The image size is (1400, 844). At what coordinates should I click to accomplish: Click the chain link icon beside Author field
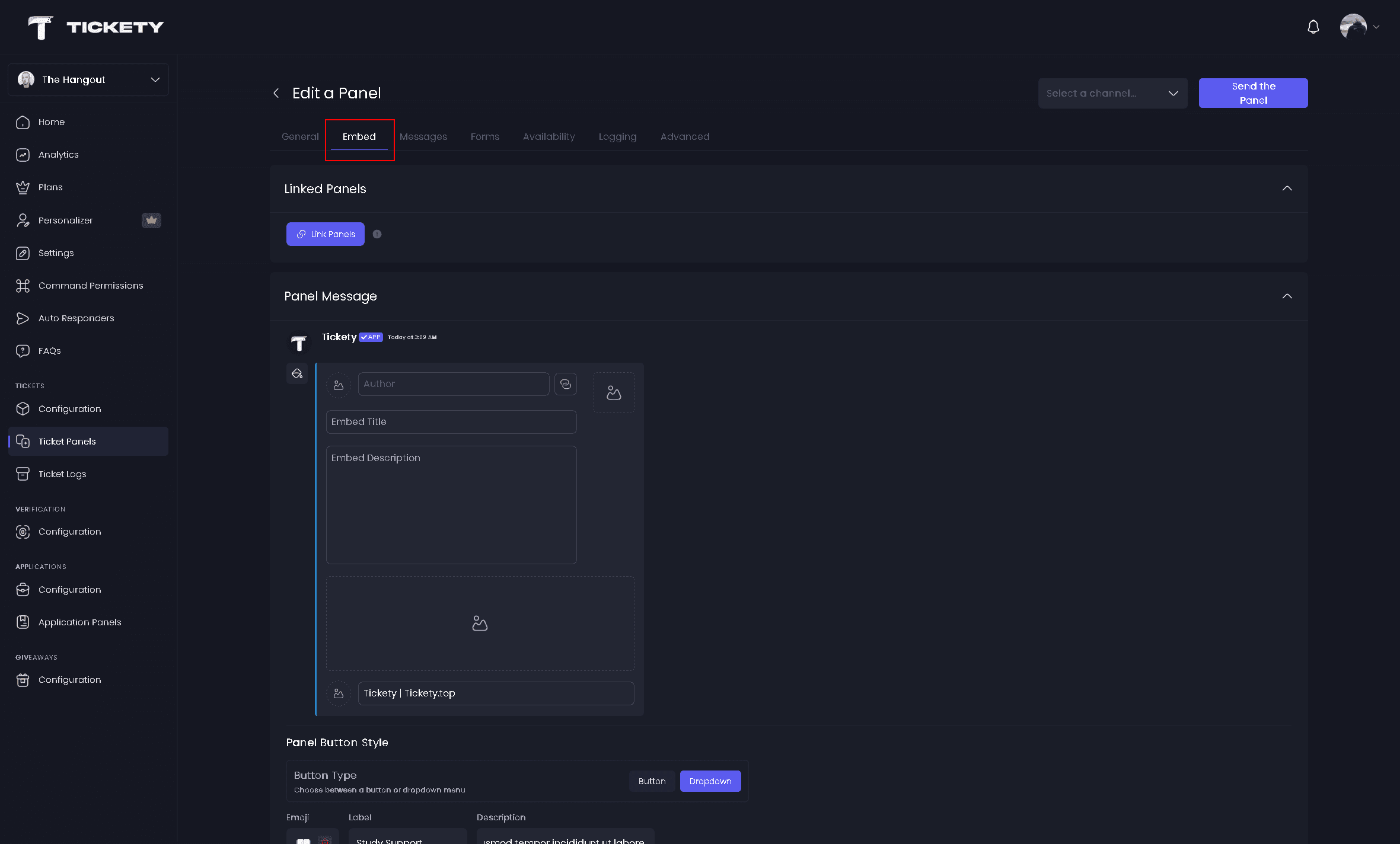[566, 383]
